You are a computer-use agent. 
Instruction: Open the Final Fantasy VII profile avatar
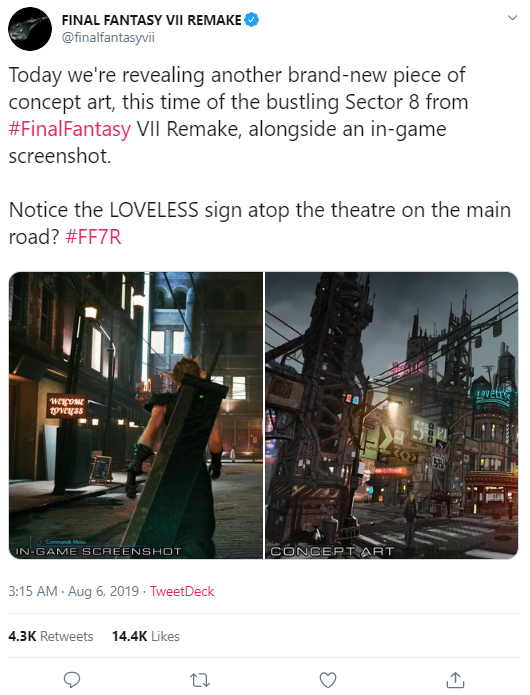30,29
